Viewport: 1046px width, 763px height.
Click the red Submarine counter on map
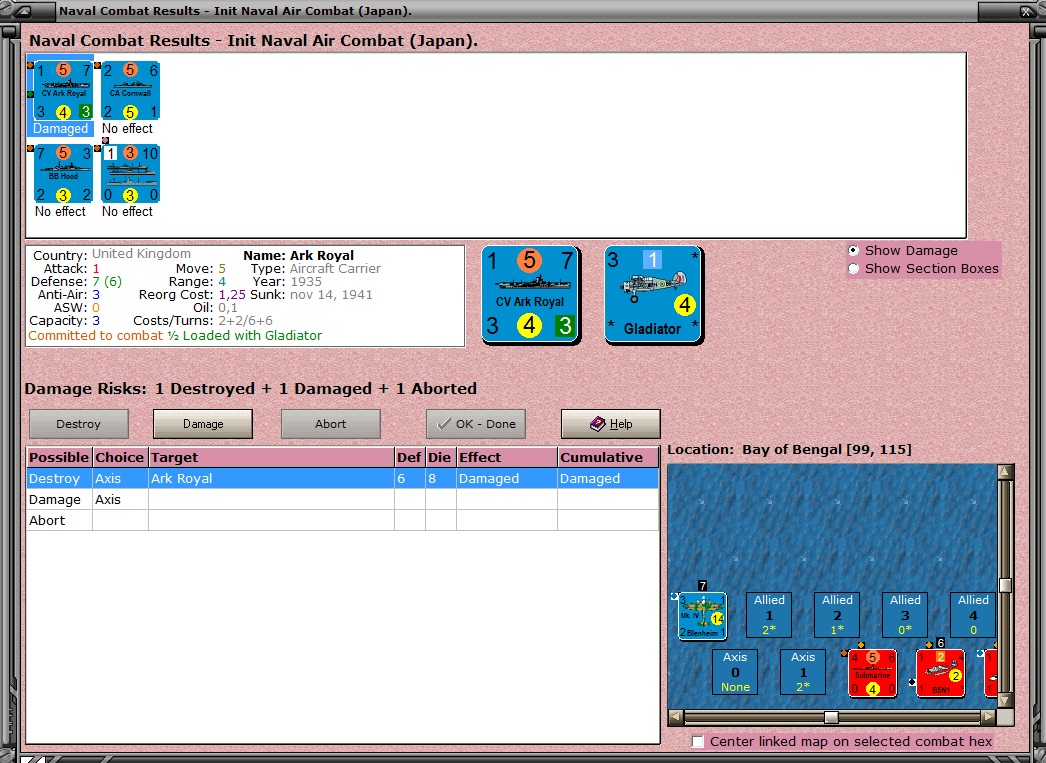tap(873, 673)
